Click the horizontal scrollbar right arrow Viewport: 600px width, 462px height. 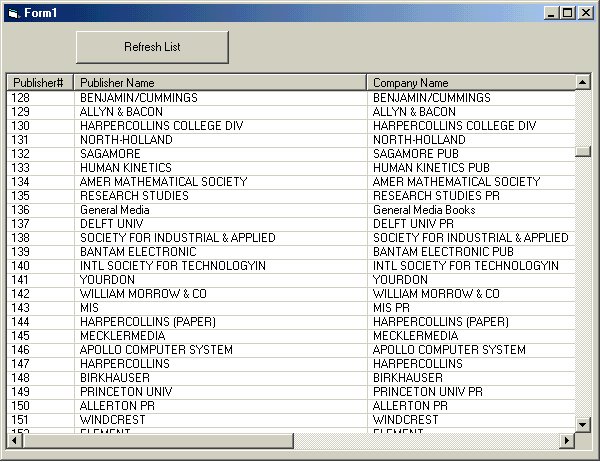(567, 441)
